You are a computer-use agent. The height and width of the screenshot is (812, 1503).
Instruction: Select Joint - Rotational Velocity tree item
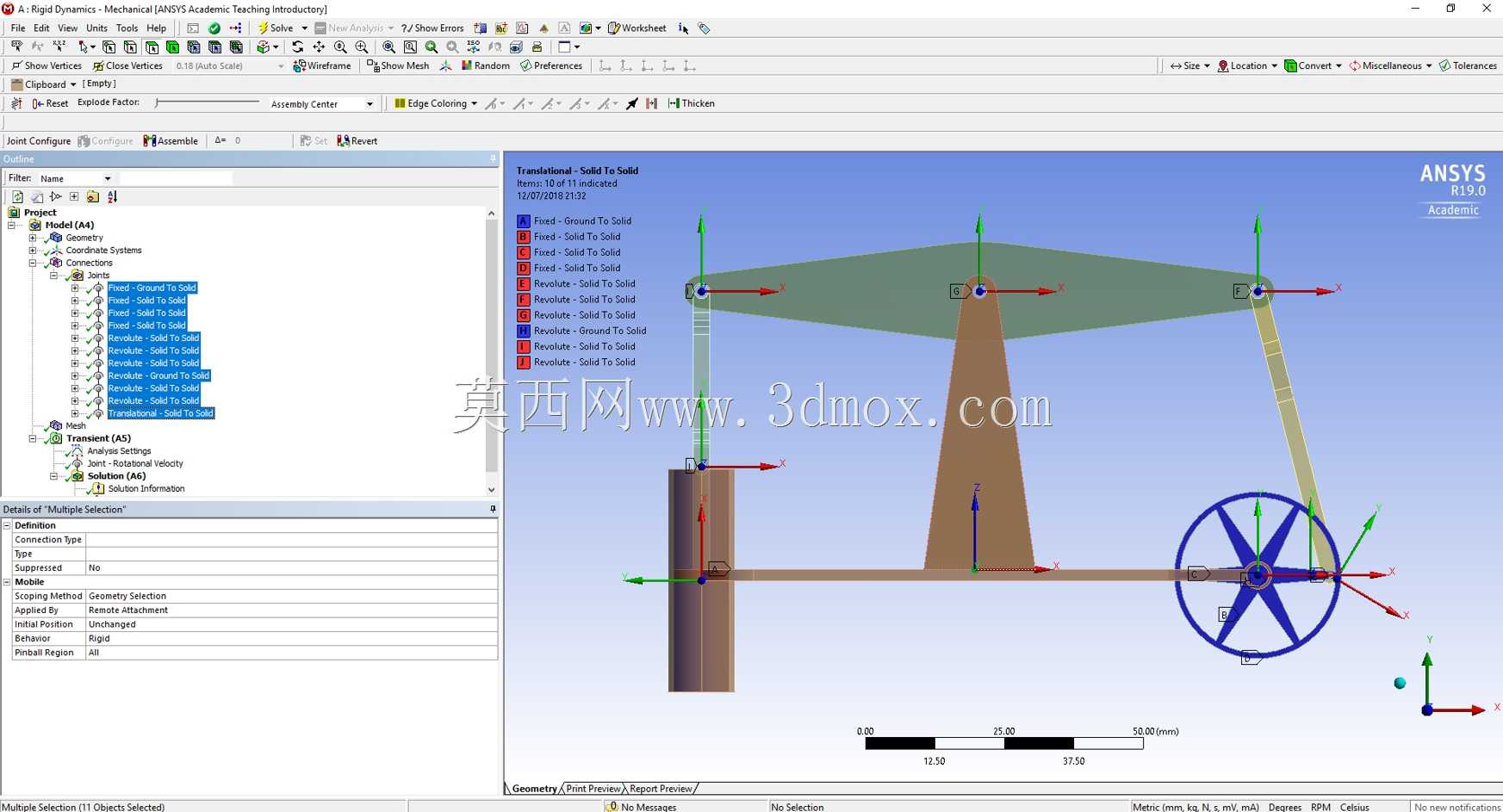135,463
